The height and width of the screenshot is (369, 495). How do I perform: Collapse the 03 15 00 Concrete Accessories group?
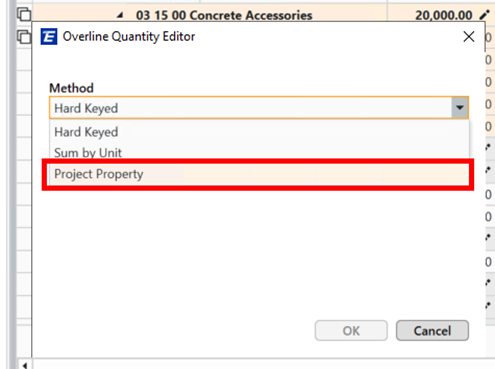click(x=120, y=15)
